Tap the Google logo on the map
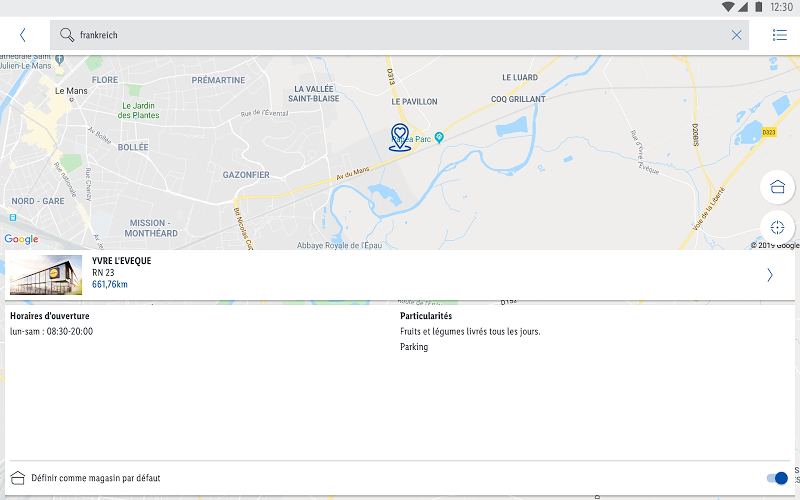The image size is (800, 500). pyautogui.click(x=21, y=239)
